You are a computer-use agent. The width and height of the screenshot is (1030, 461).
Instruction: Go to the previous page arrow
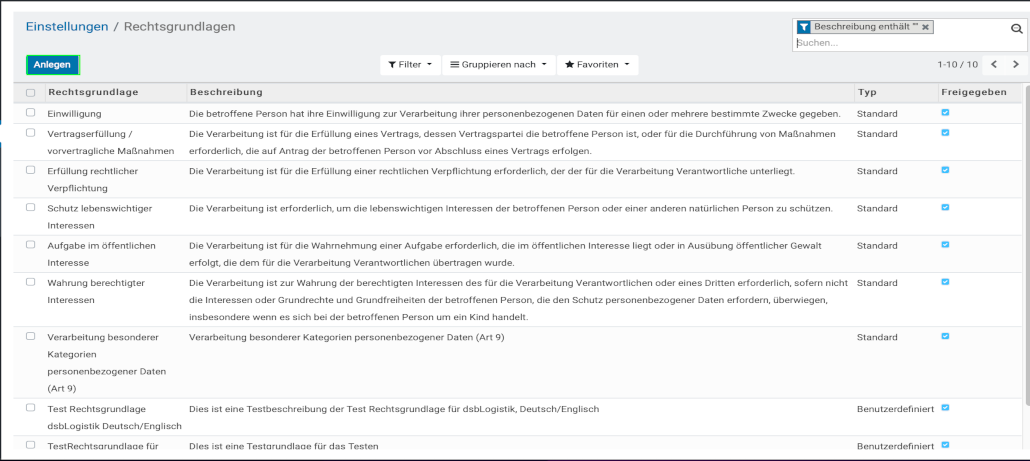(994, 64)
